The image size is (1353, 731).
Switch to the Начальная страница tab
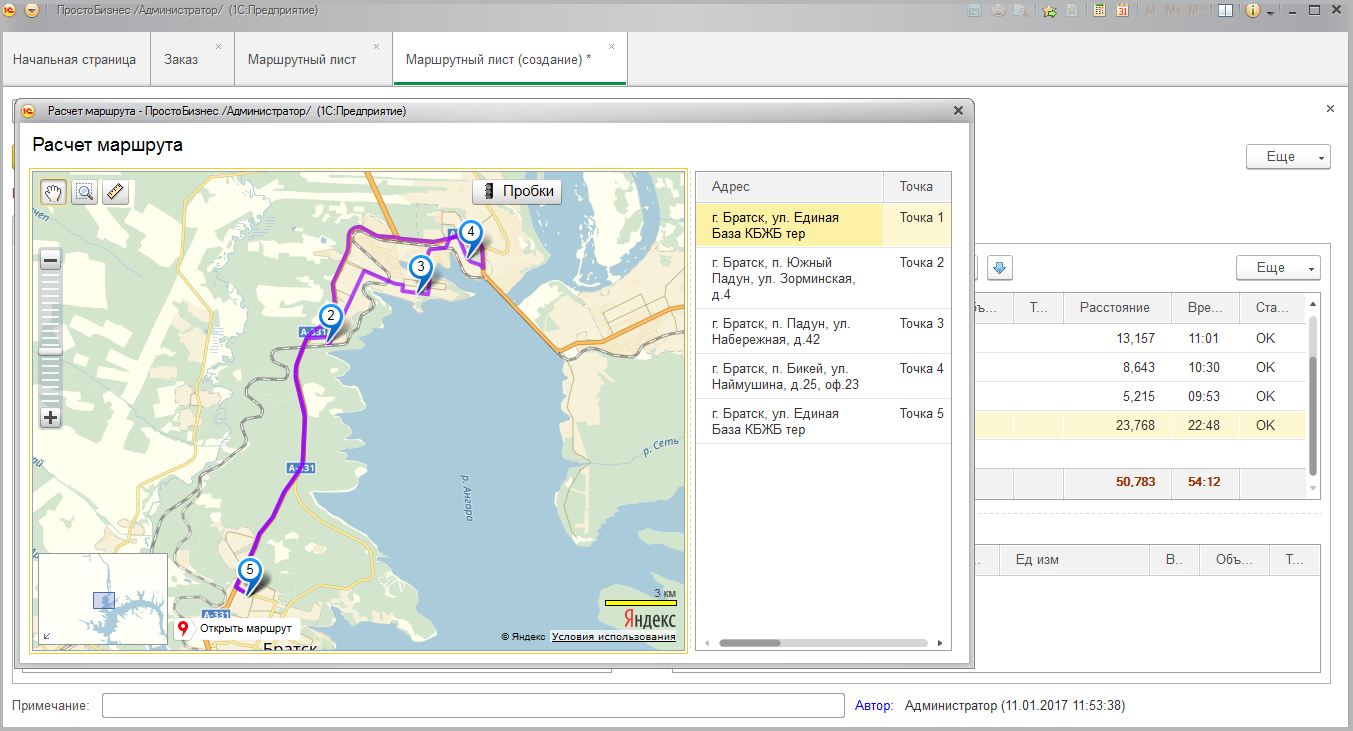click(74, 59)
